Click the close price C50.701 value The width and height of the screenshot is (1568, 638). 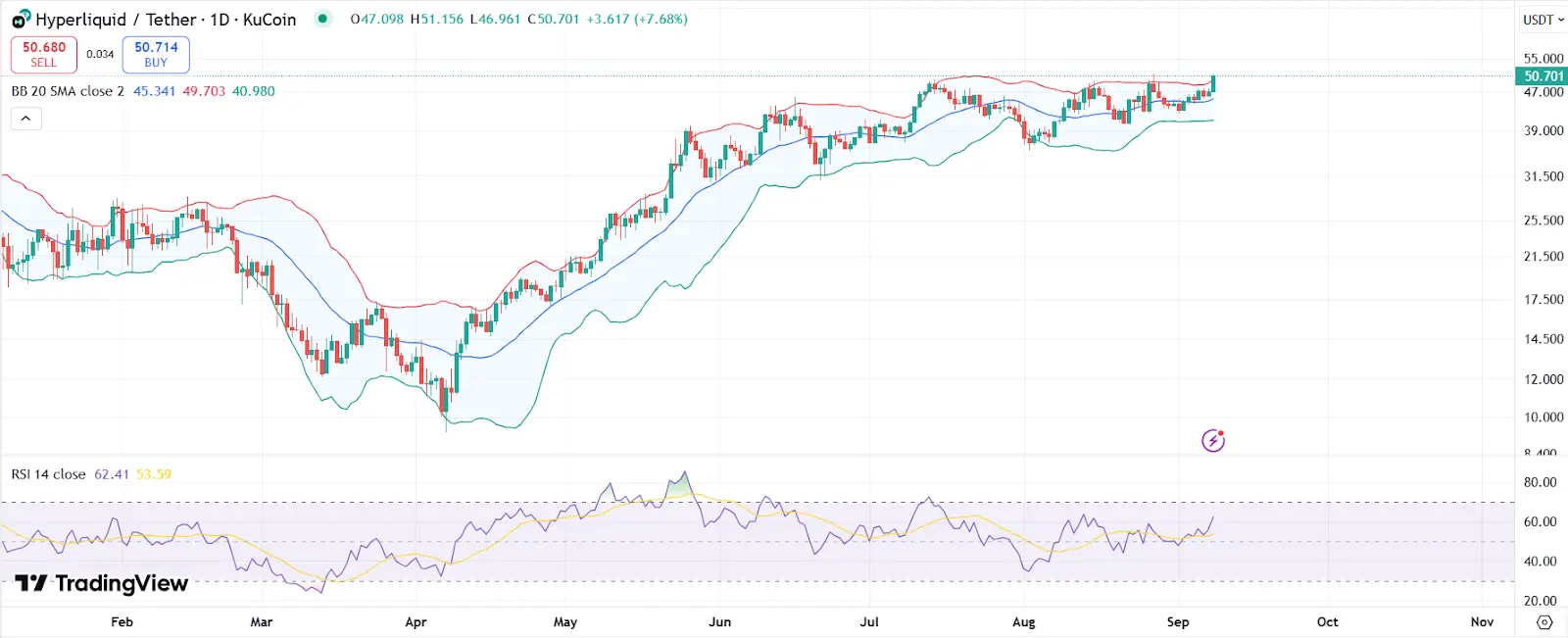pos(554,20)
